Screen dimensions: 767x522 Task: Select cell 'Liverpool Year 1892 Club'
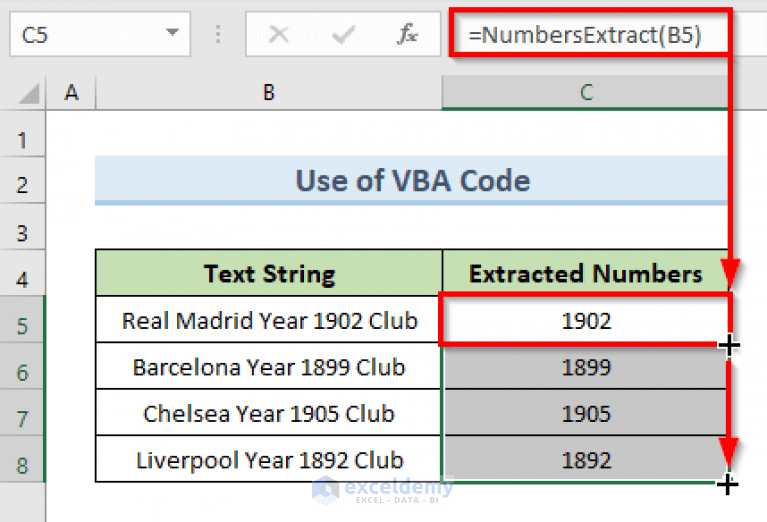click(269, 459)
